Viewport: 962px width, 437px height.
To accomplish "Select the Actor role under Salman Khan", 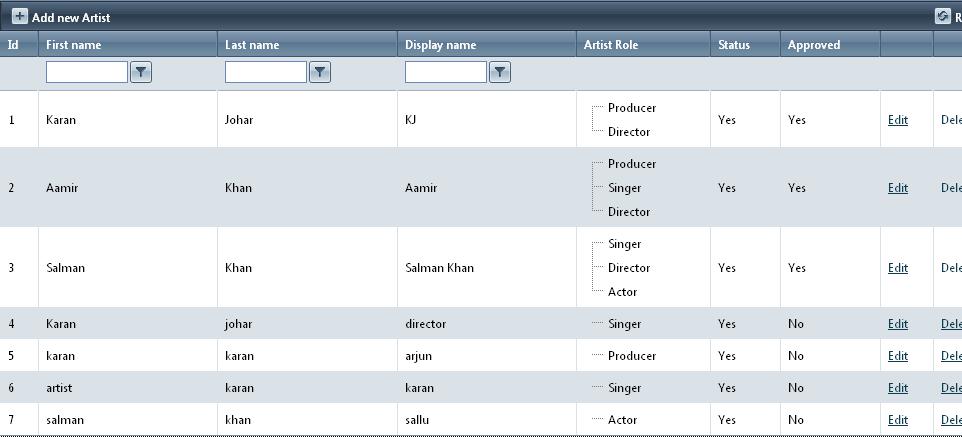I will (x=622, y=292).
